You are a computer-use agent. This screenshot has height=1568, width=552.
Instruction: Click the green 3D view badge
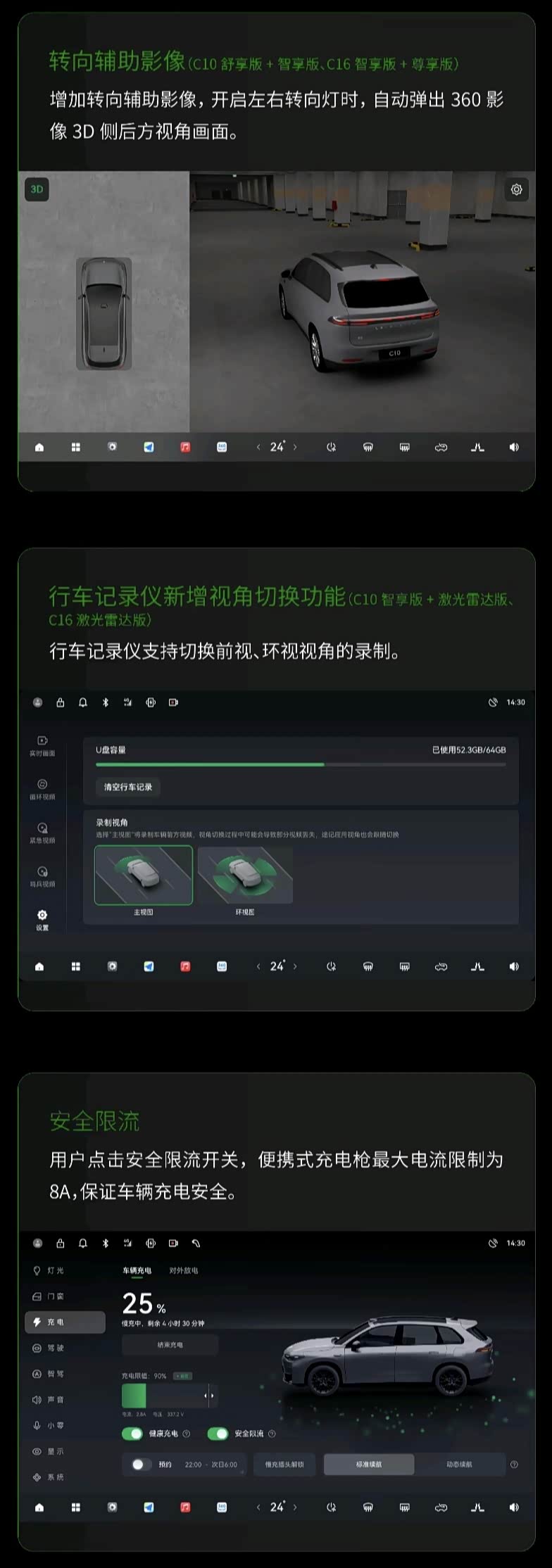tap(37, 189)
